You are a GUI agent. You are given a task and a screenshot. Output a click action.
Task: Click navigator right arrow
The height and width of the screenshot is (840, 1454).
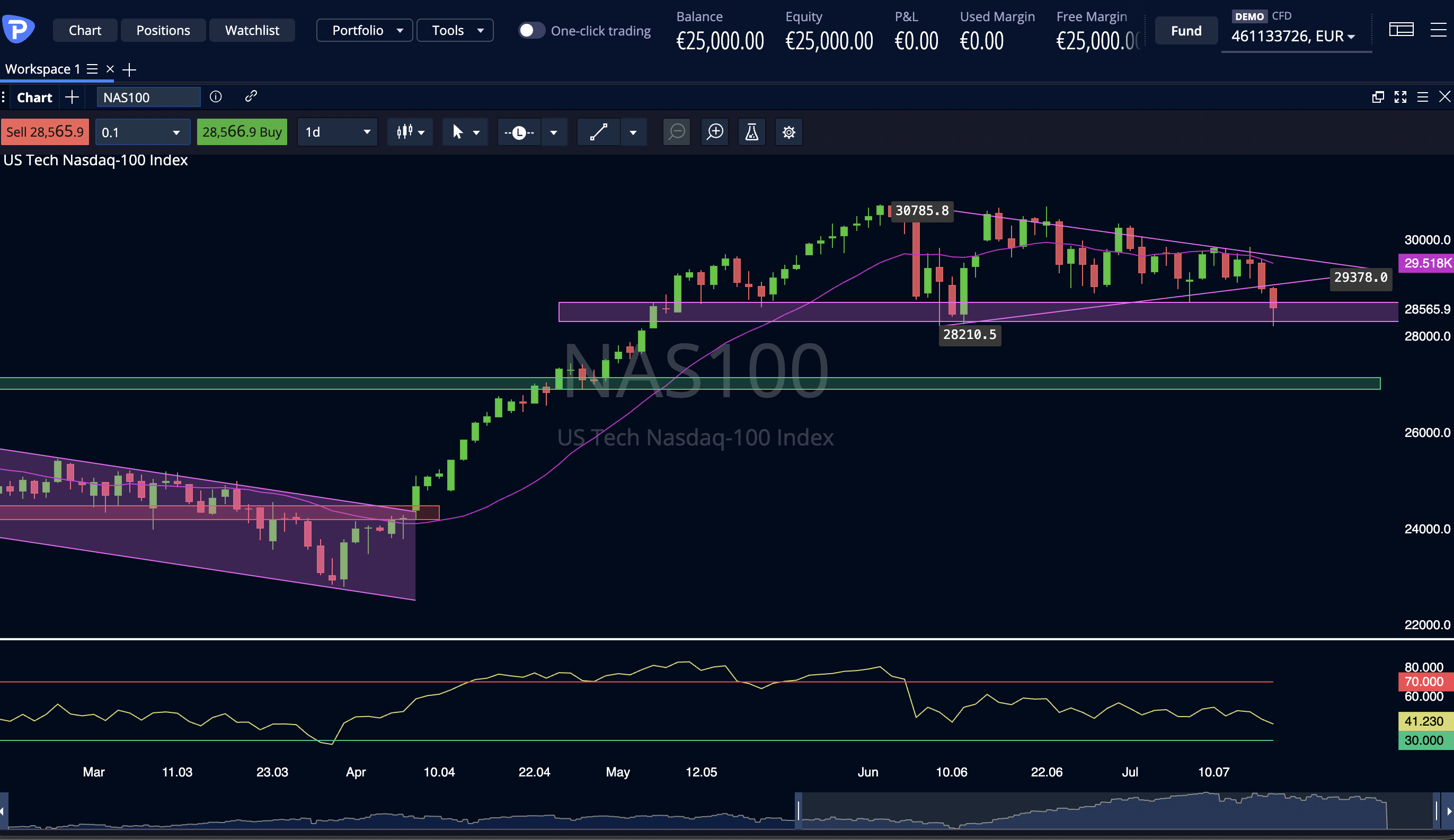(1449, 810)
